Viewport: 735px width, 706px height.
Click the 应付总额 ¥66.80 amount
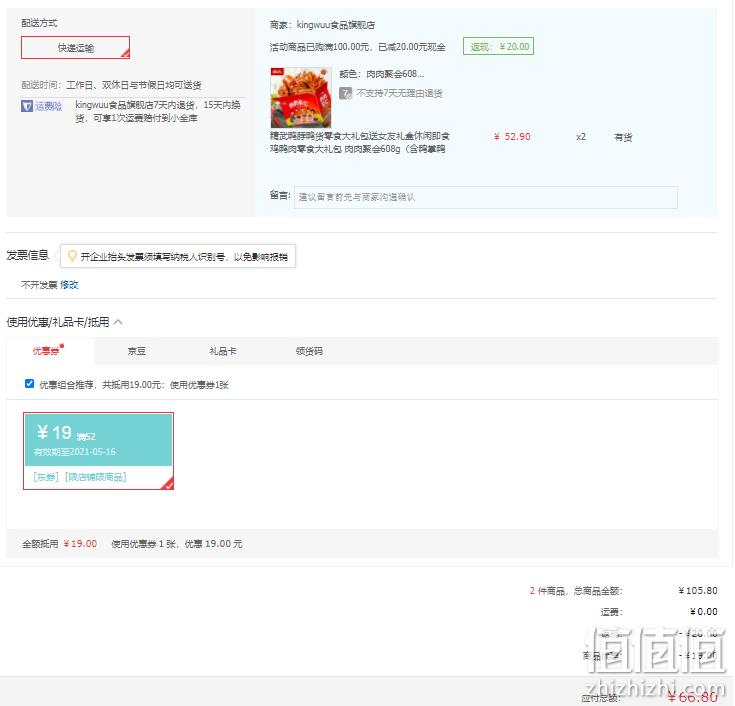pos(692,697)
